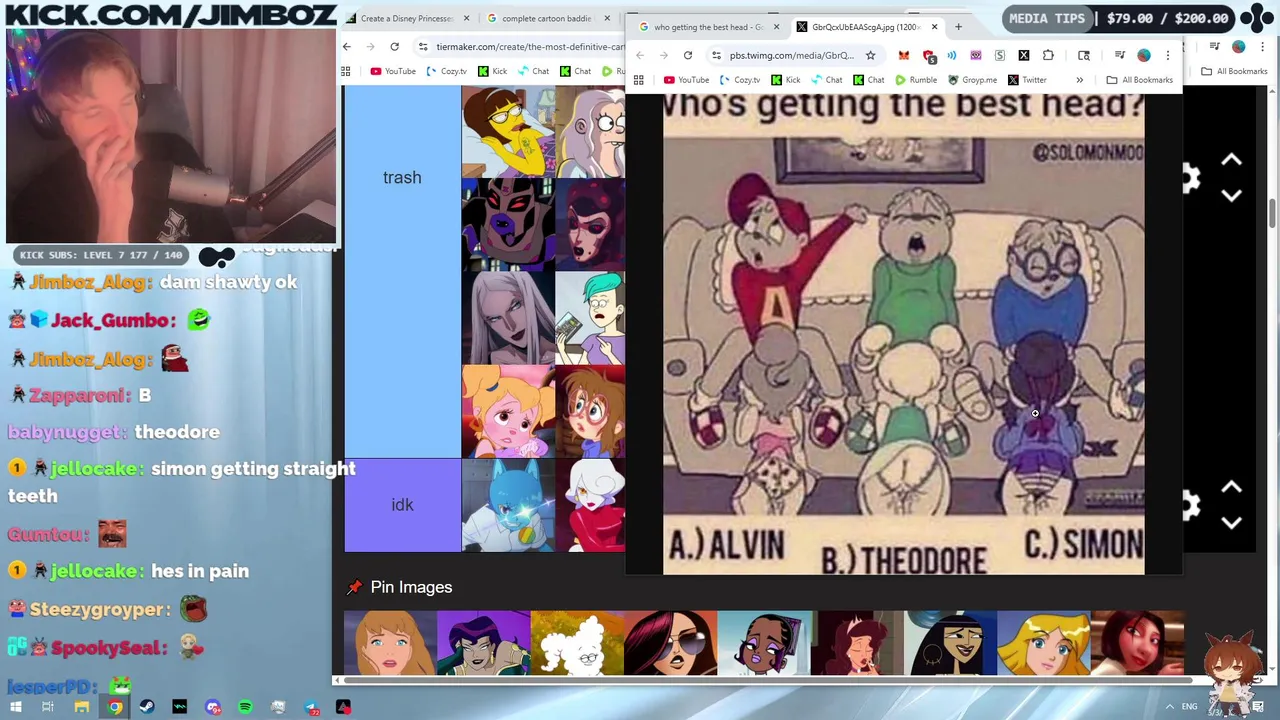The image size is (1280, 720).
Task: Open Discord from the taskbar
Action: tap(213, 708)
